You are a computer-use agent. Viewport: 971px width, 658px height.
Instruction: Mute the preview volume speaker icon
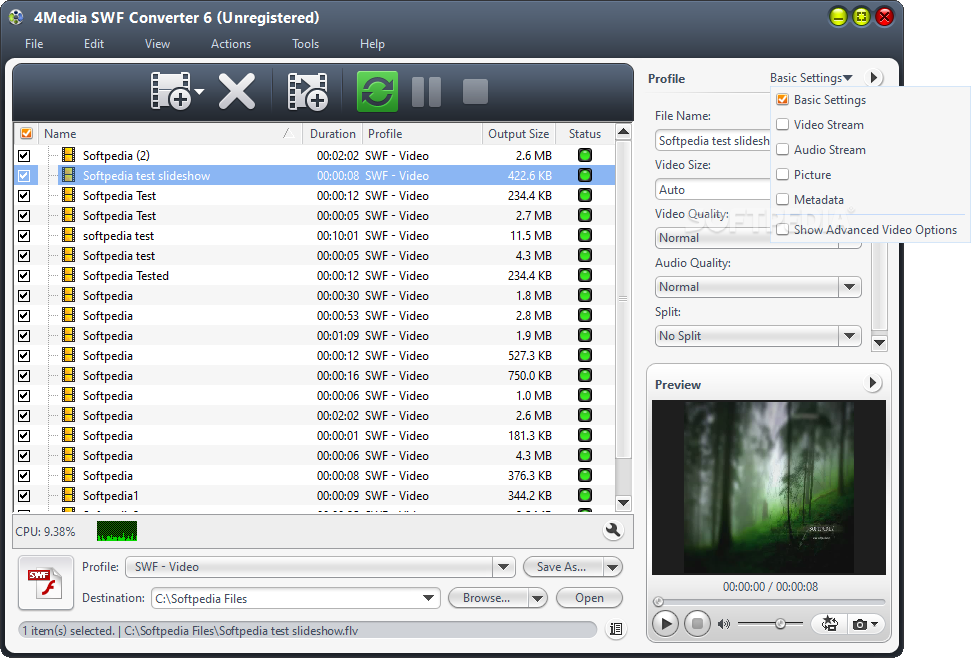pyautogui.click(x=723, y=624)
